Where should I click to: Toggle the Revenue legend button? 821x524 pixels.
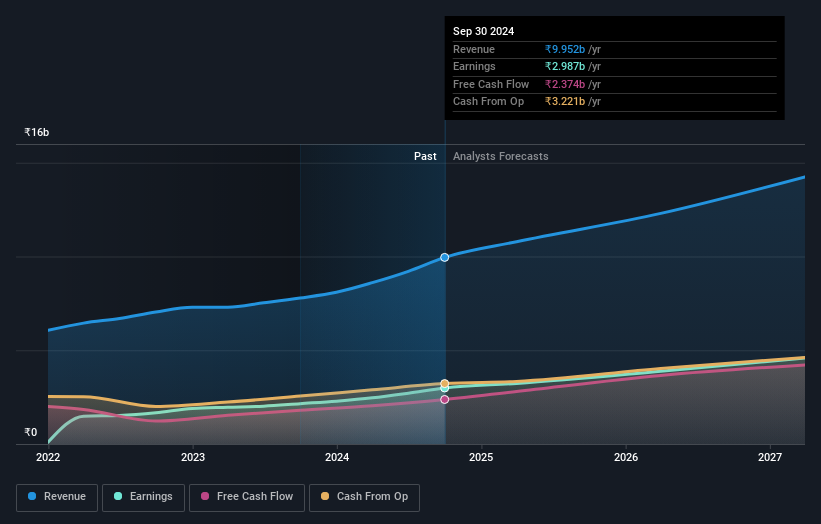[x=57, y=497]
